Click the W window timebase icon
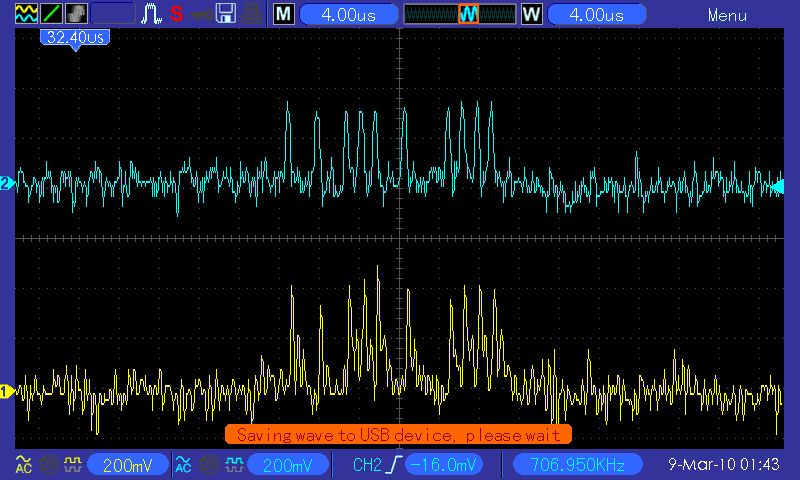The height and width of the screenshot is (480, 800). point(532,14)
